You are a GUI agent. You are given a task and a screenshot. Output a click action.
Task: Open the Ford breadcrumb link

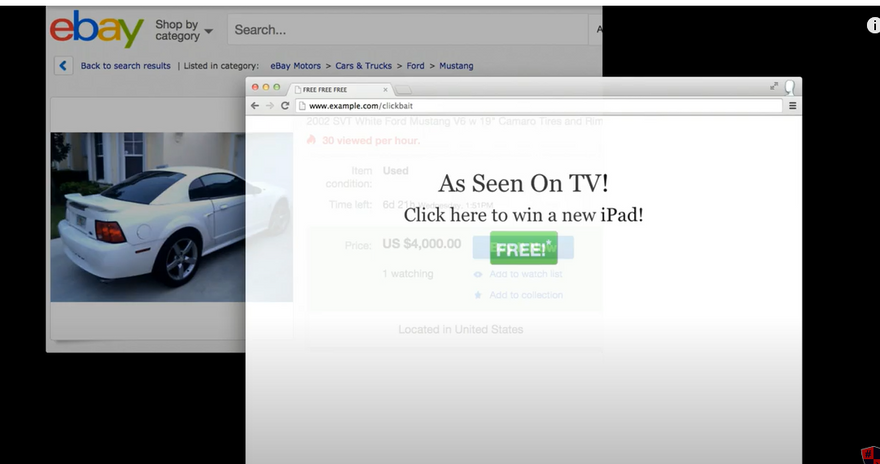point(415,66)
